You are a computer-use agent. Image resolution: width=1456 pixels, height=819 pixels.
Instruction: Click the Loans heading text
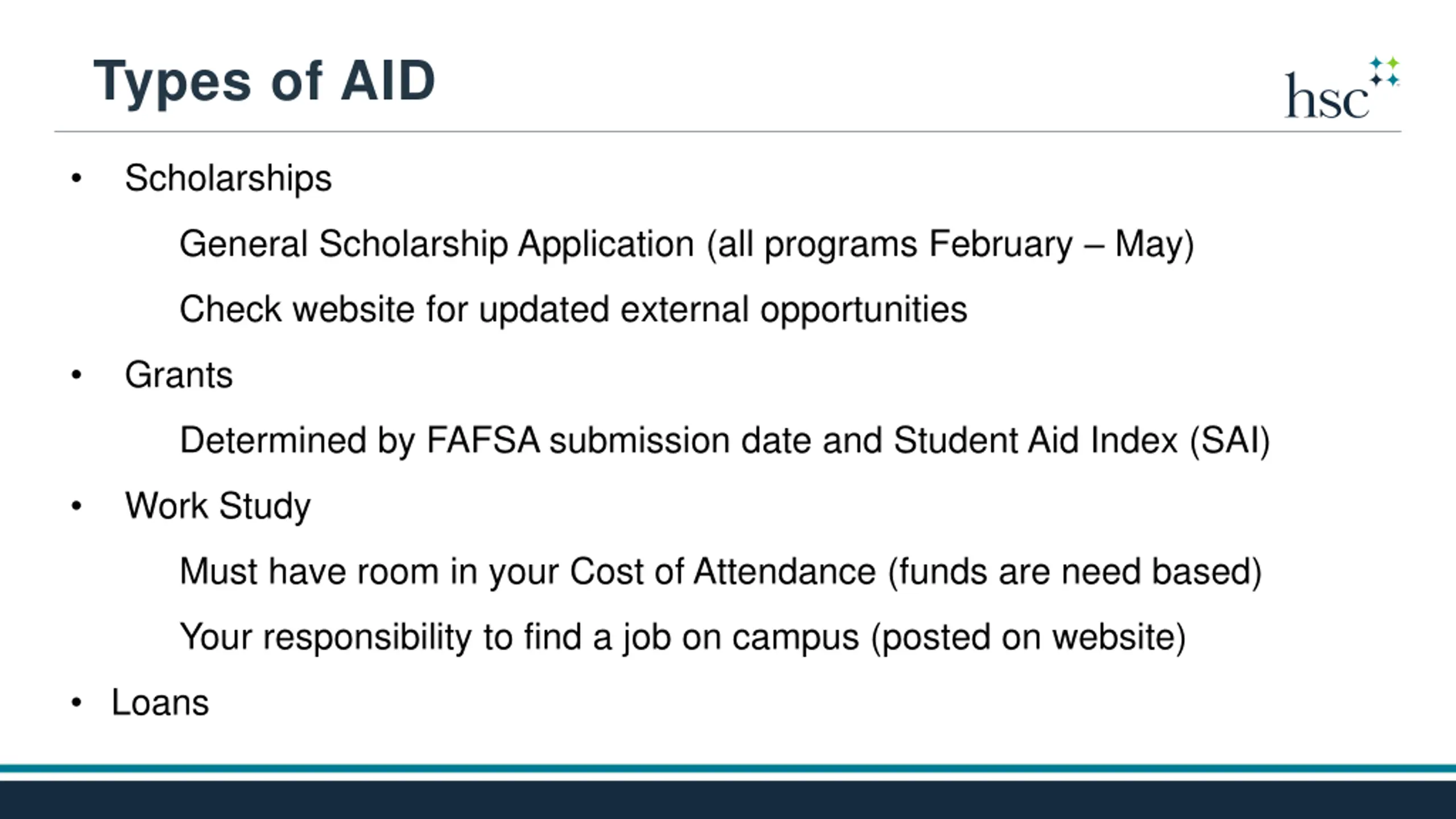160,703
